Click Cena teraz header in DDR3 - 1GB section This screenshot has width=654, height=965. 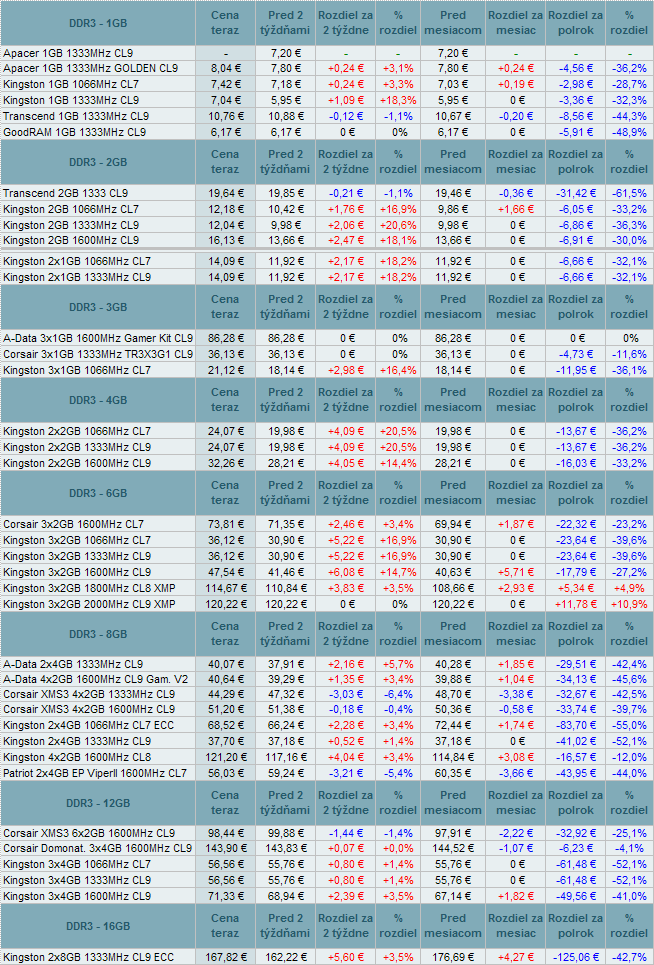225,23
